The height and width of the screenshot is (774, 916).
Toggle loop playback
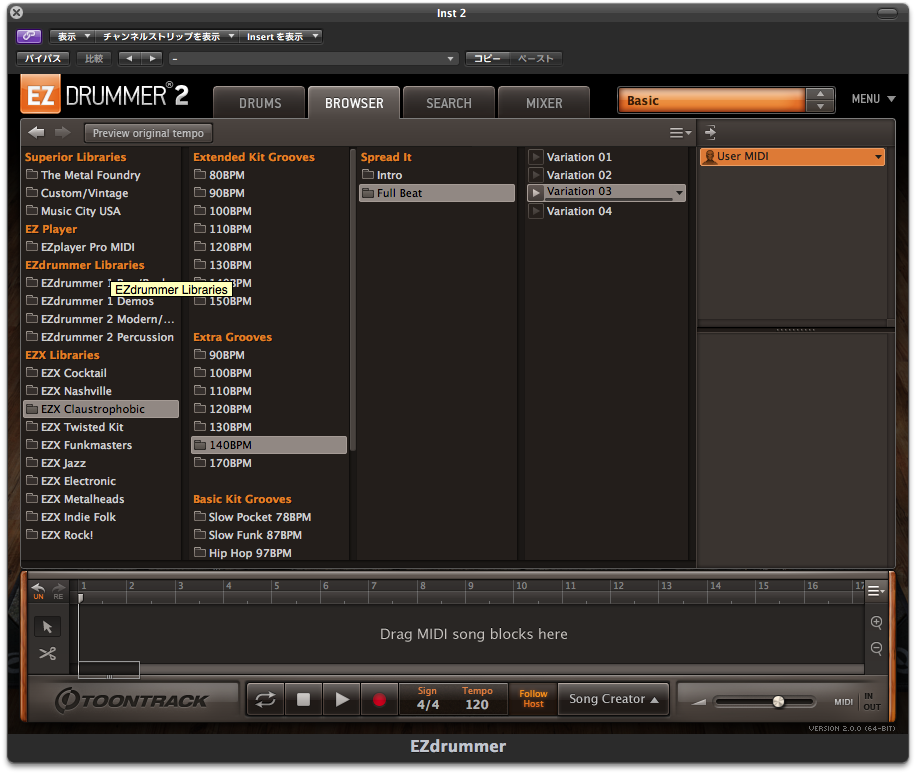(265, 699)
